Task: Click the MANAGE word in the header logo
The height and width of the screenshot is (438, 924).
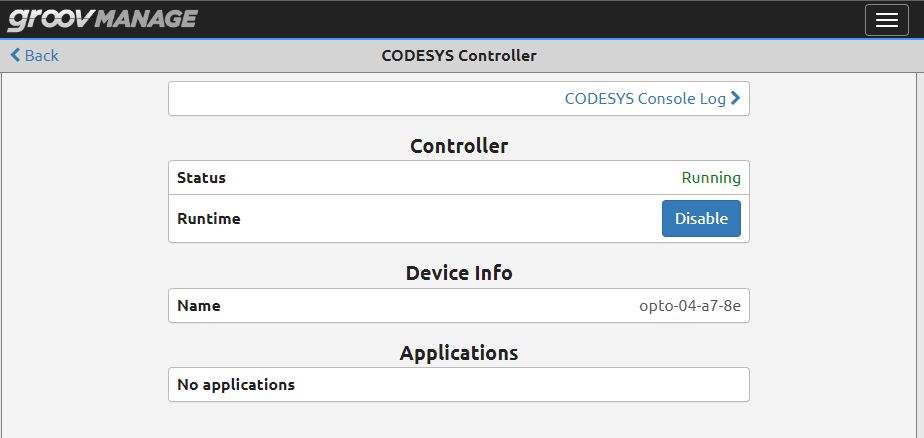Action: [x=146, y=19]
